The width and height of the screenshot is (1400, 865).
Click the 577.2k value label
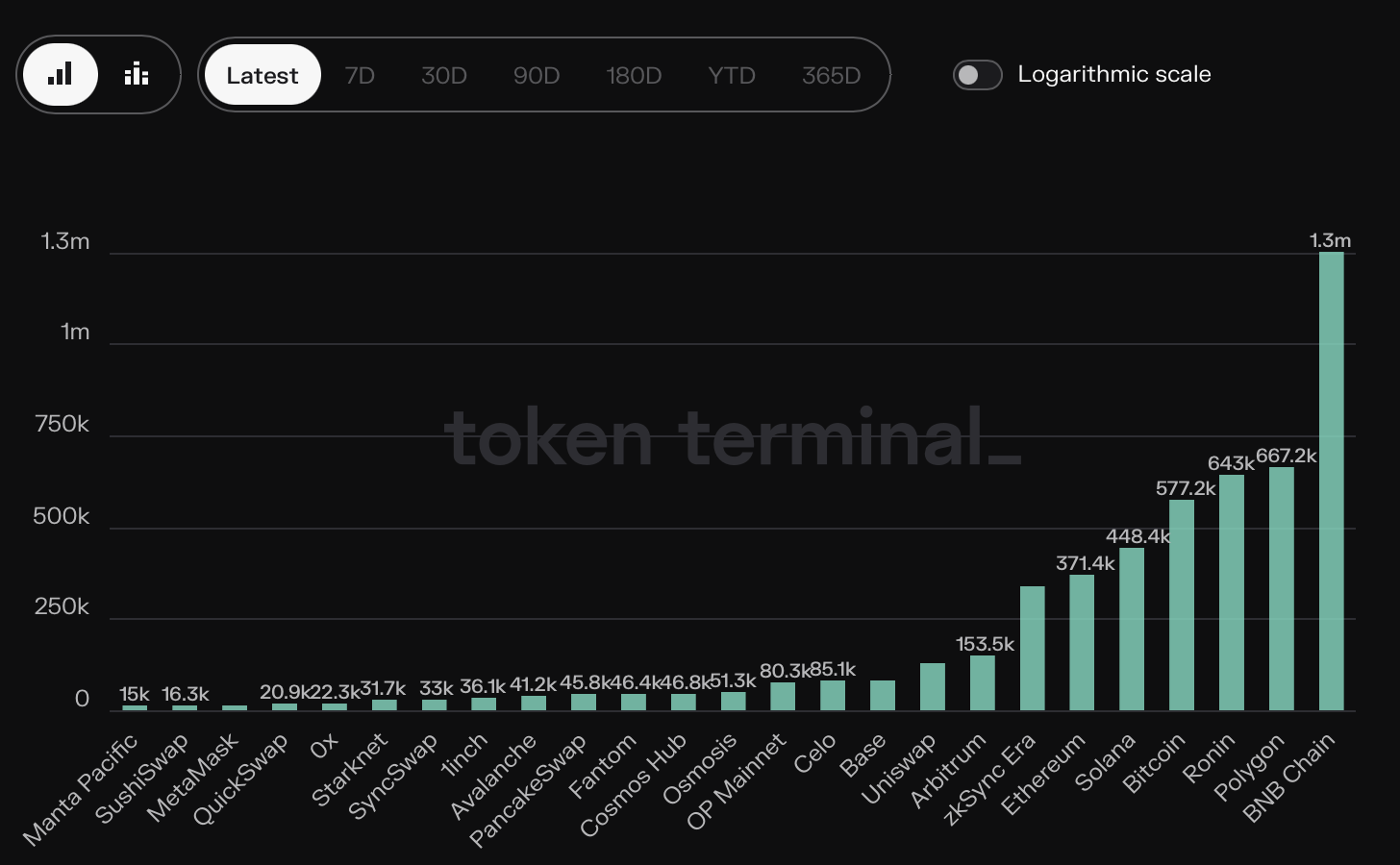click(1186, 488)
